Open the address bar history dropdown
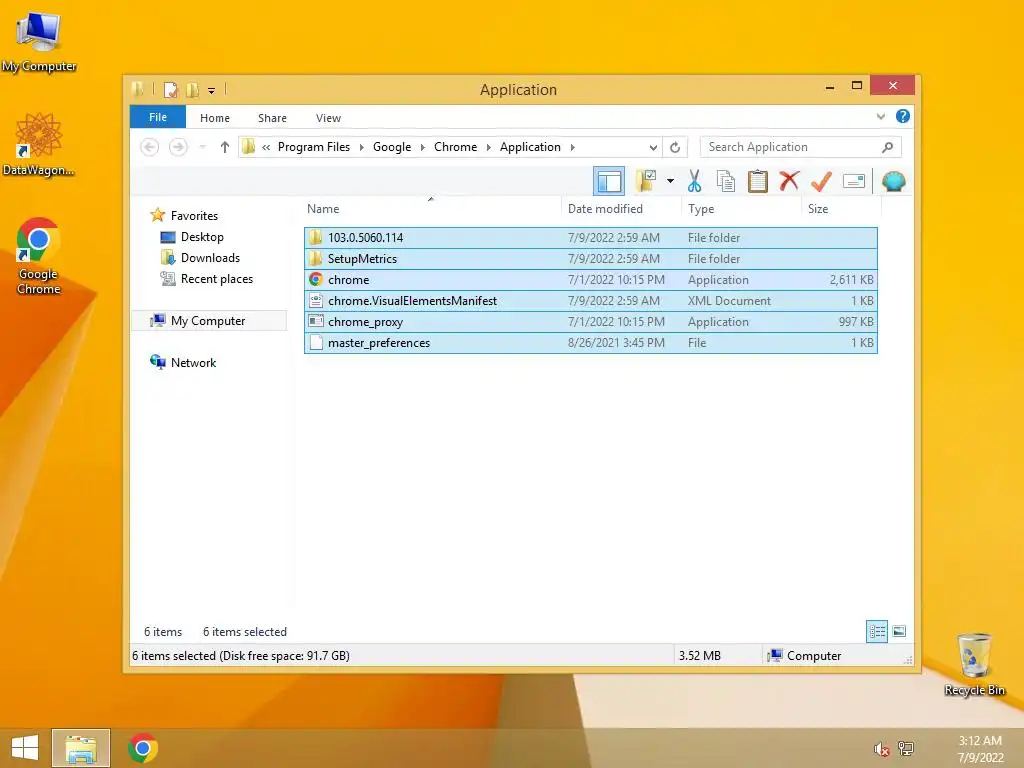Screen dimensions: 1024x768 pos(652,147)
